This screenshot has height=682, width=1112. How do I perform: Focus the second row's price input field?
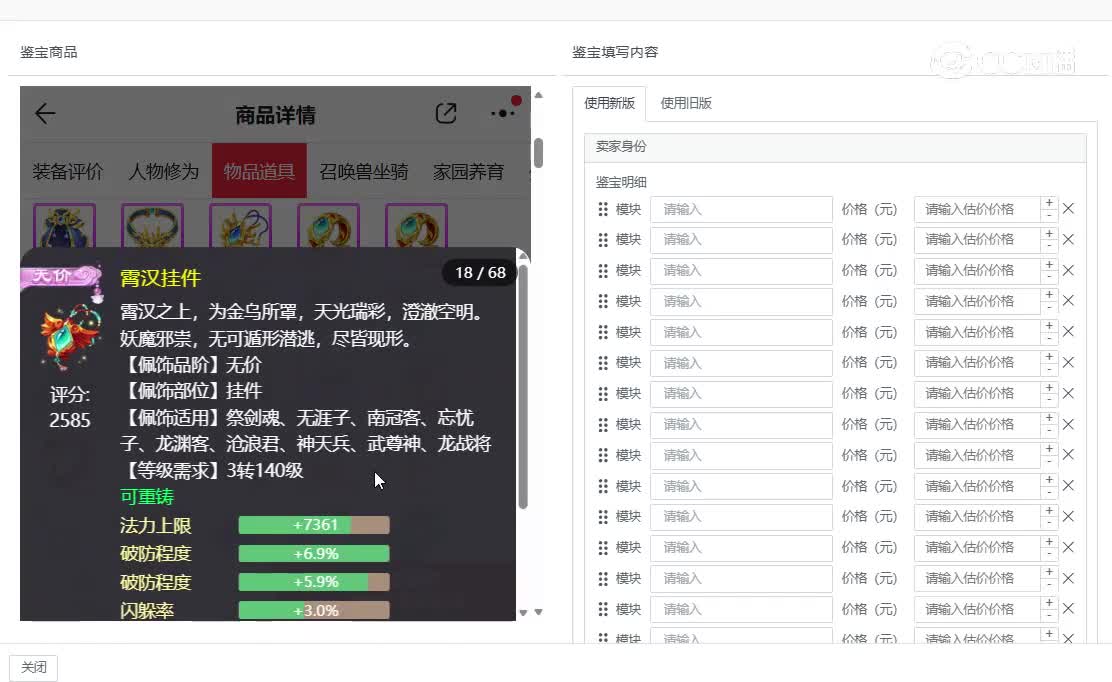click(977, 240)
